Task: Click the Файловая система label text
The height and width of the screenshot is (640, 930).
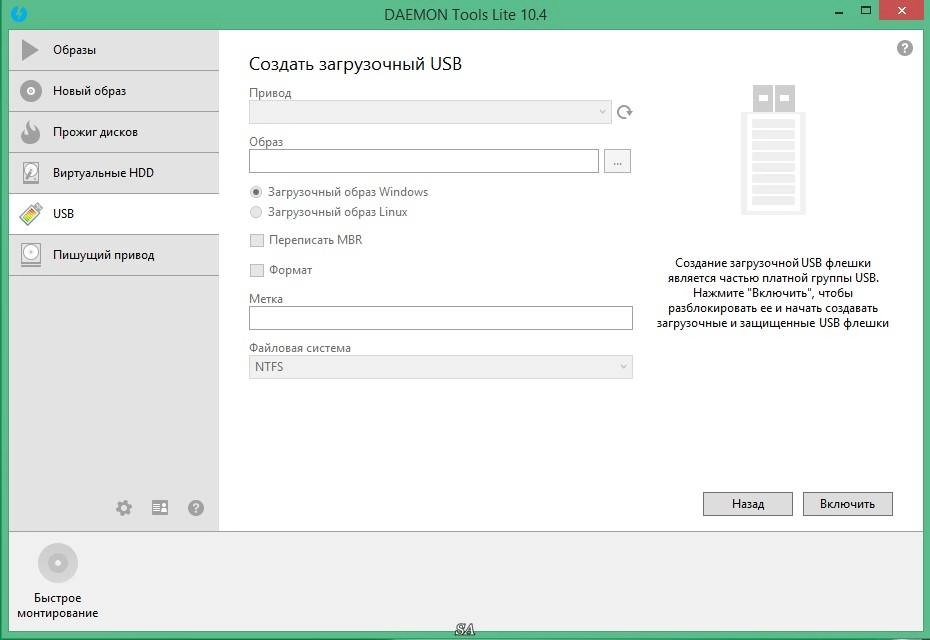Action: 300,348
